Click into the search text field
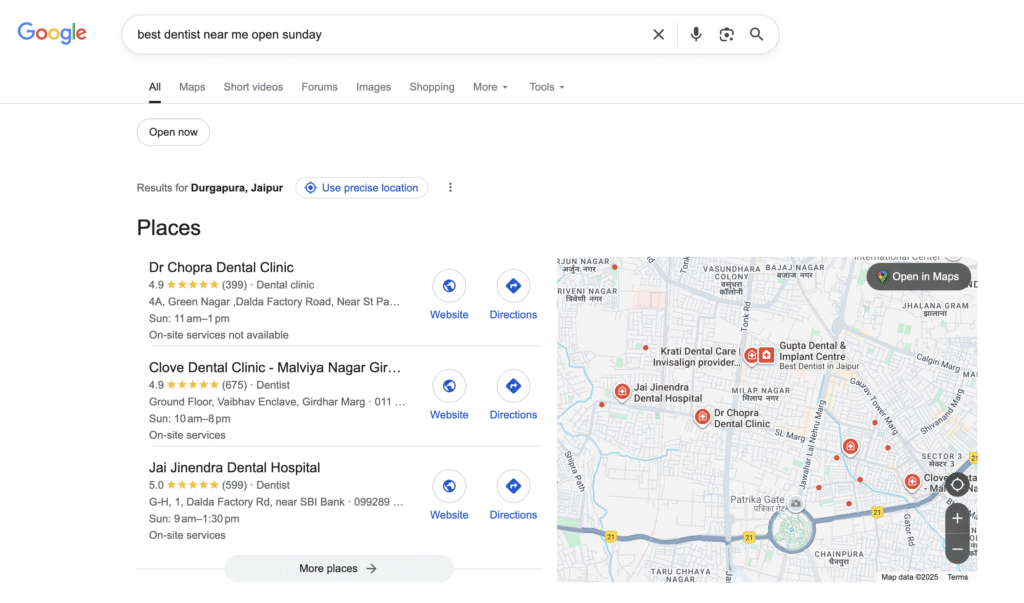The height and width of the screenshot is (603, 1024). tap(380, 34)
